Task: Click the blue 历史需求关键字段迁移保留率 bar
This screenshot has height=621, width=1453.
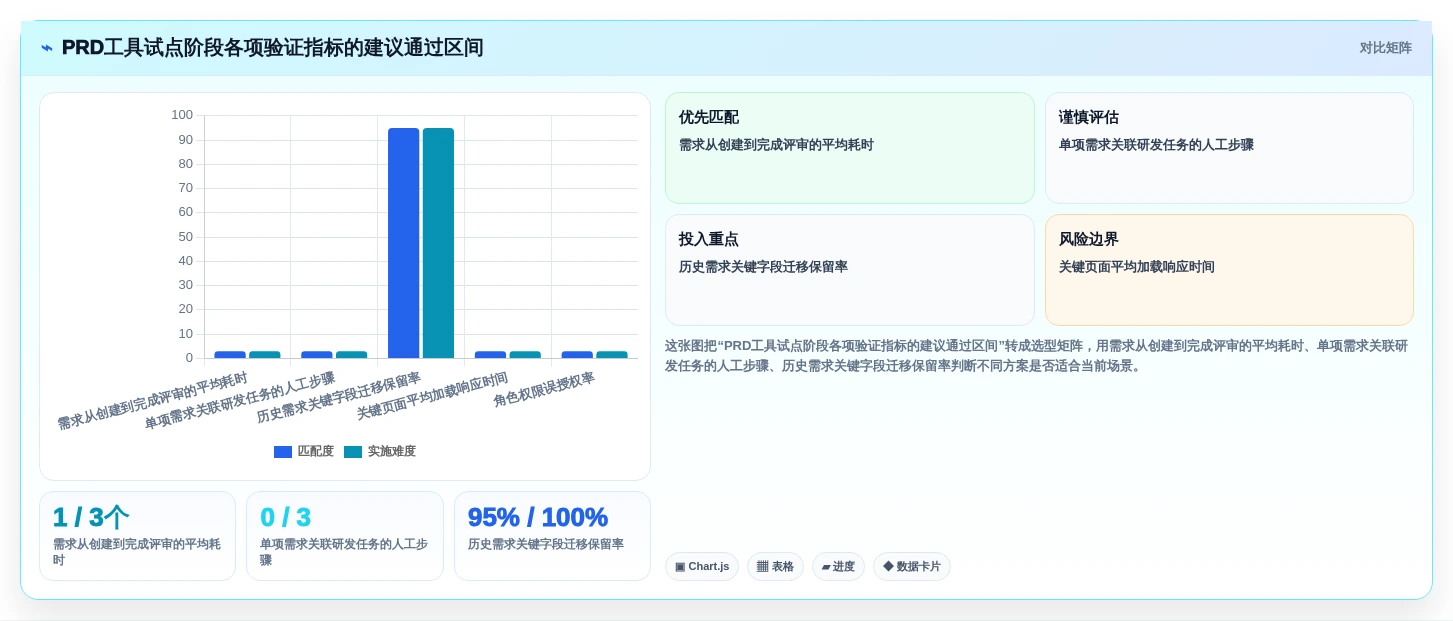Action: pos(404,243)
